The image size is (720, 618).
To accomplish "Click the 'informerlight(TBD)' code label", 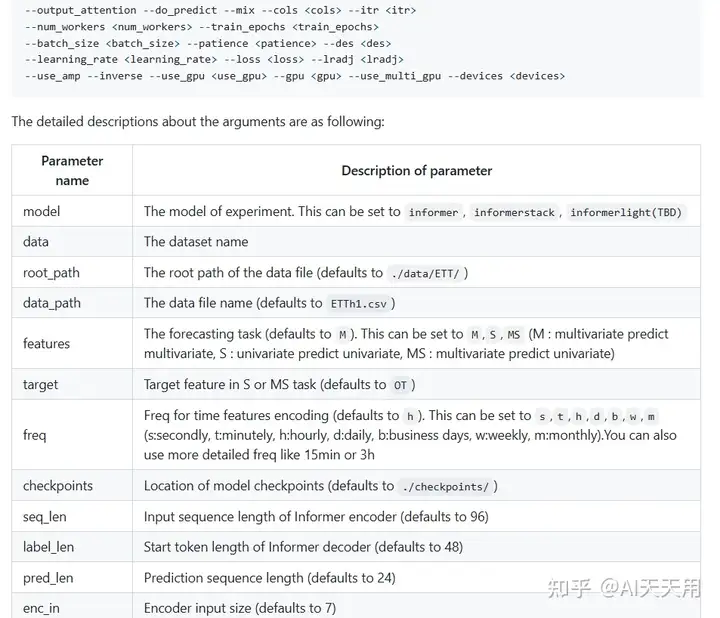I will click(x=626, y=213).
